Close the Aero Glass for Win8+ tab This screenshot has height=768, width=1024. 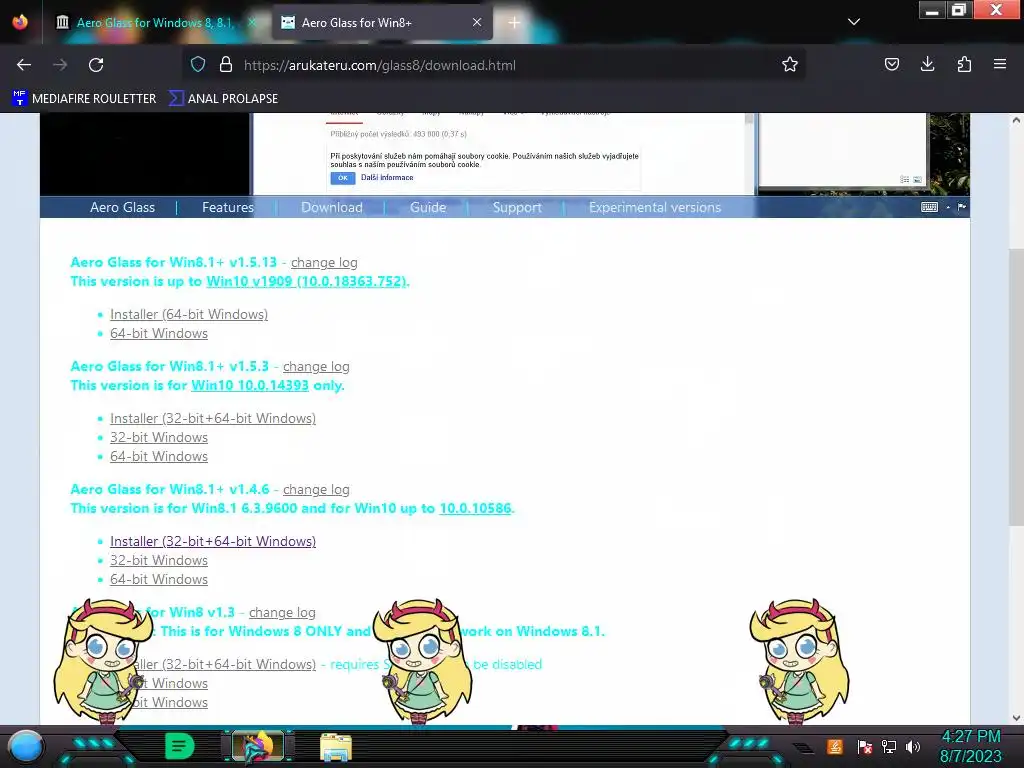point(477,22)
